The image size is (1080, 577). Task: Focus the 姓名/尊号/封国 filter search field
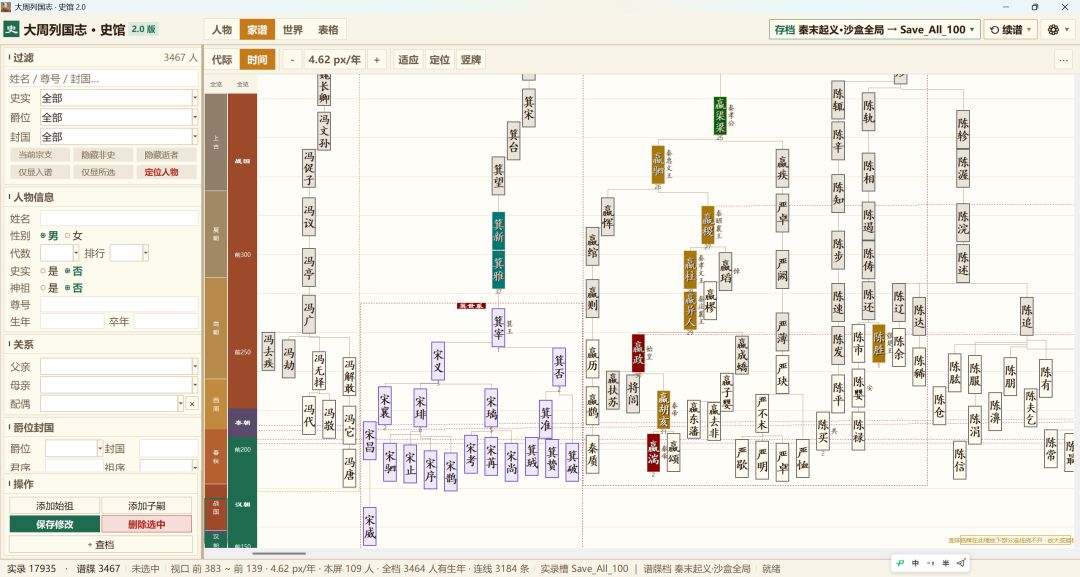[x=103, y=79]
